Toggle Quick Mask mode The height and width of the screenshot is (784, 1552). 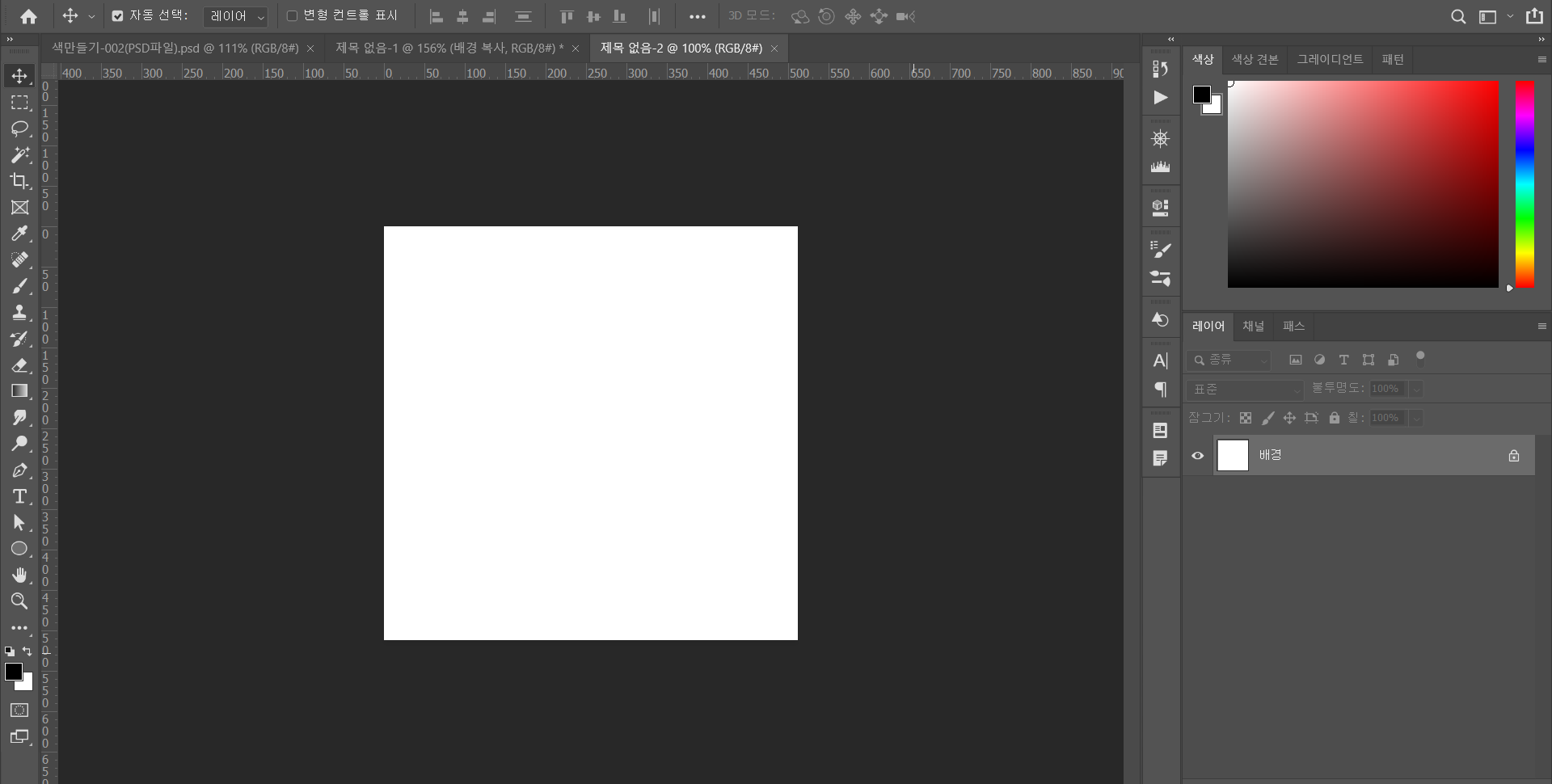(x=19, y=710)
